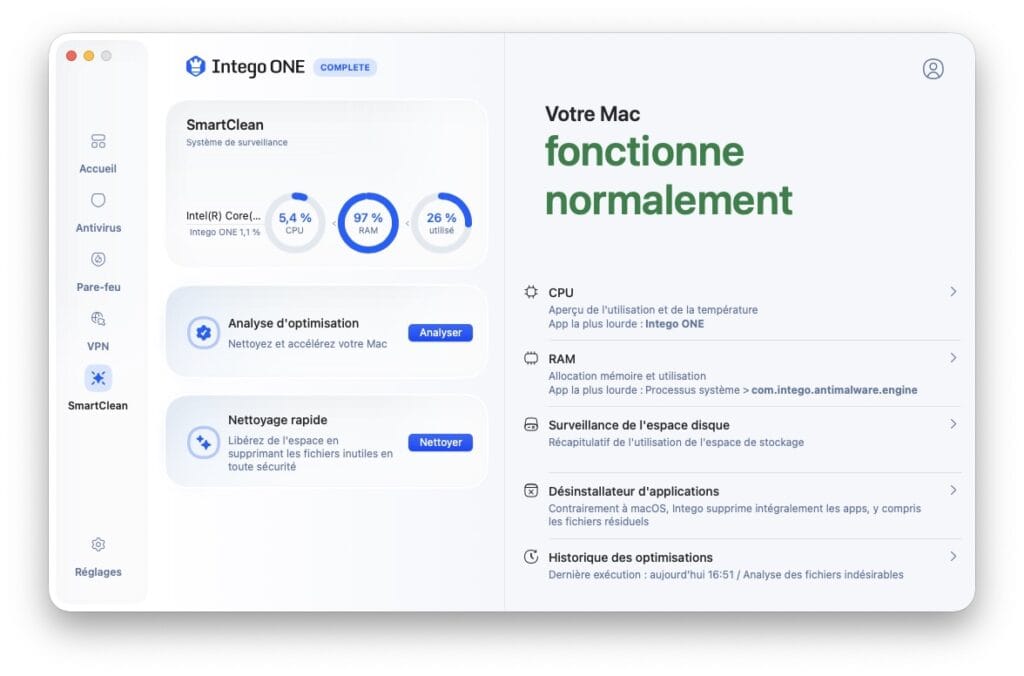1024x676 pixels.
Task: Click the 'SmartClean' heading in monitoring card
Action: [x=225, y=125]
